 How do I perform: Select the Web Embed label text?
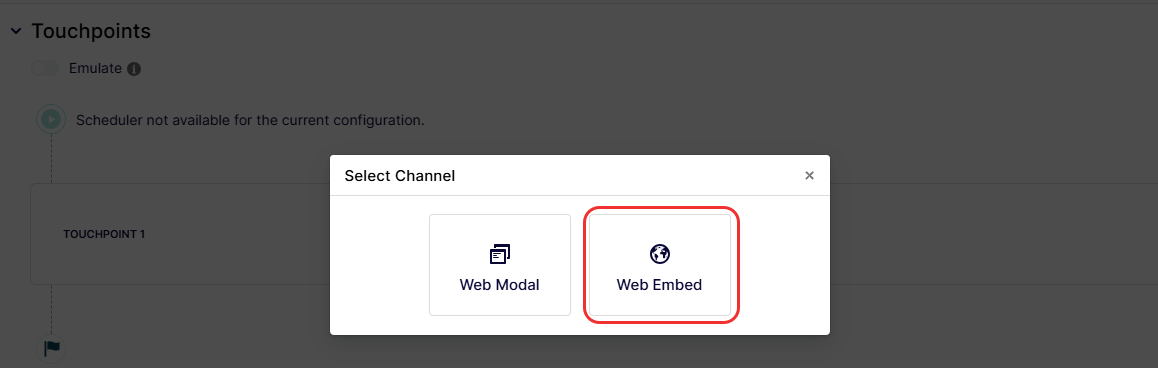click(x=659, y=284)
